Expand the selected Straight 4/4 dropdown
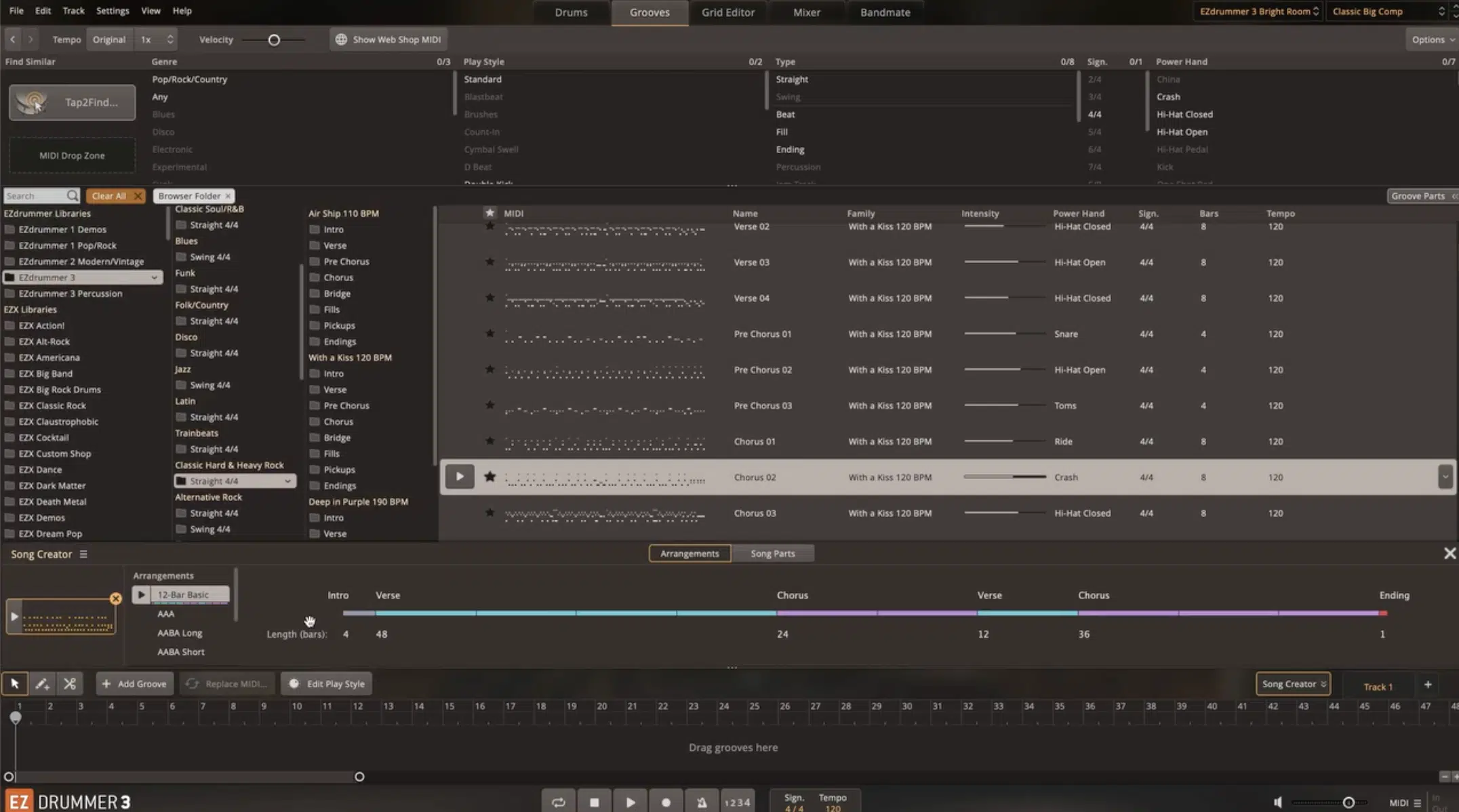This screenshot has width=1459, height=812. pyautogui.click(x=288, y=481)
